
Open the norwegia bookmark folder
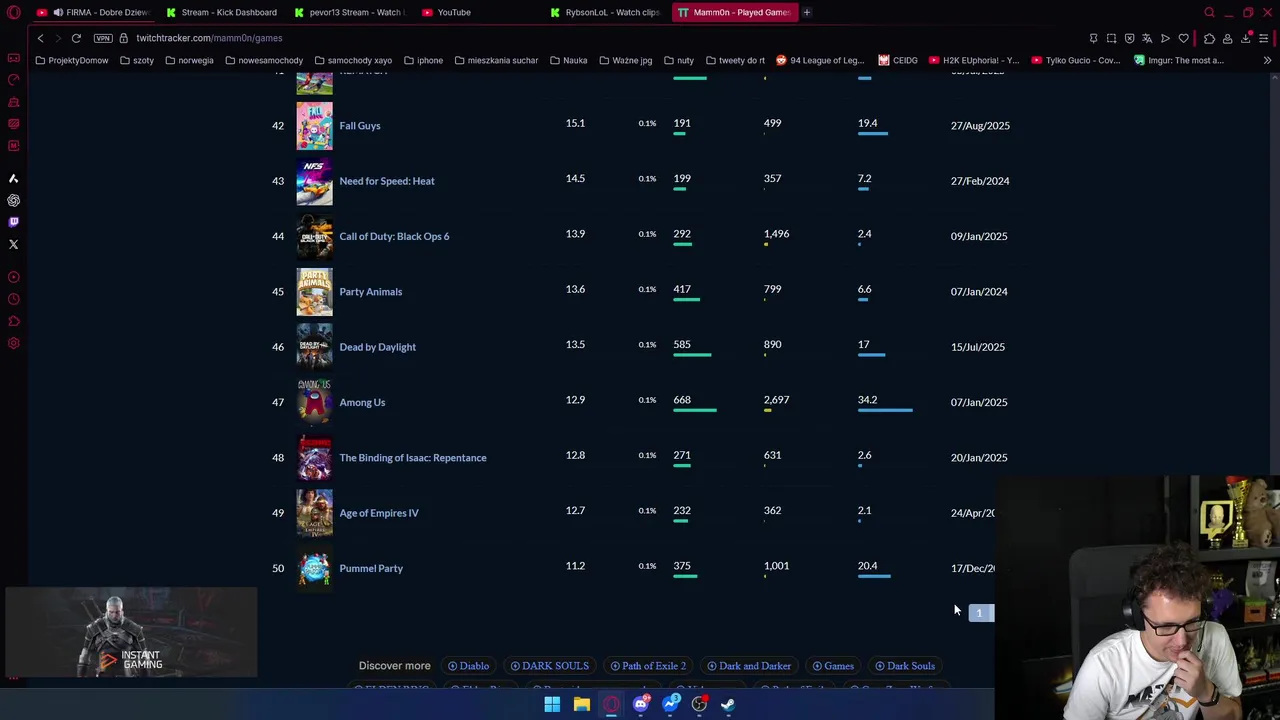189,60
